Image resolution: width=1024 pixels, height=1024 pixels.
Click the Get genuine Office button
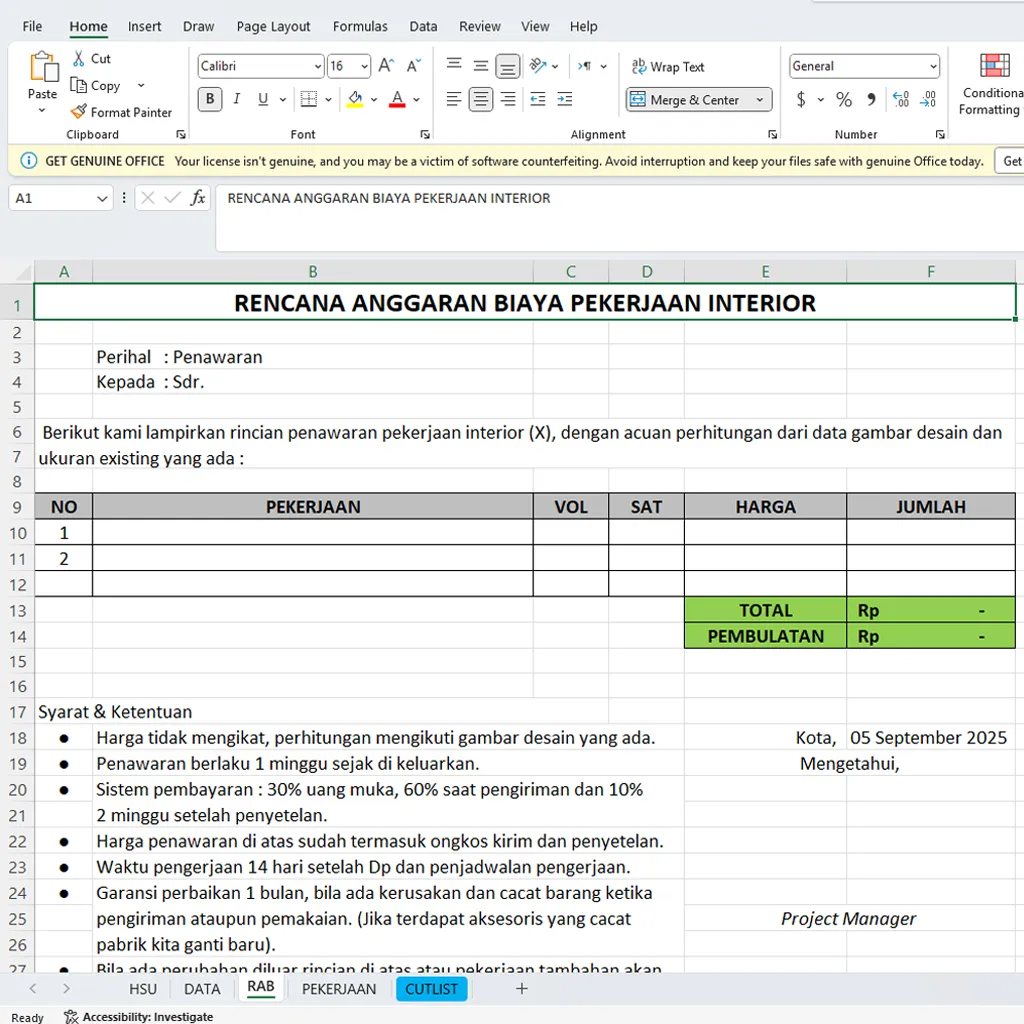[x=1010, y=161]
